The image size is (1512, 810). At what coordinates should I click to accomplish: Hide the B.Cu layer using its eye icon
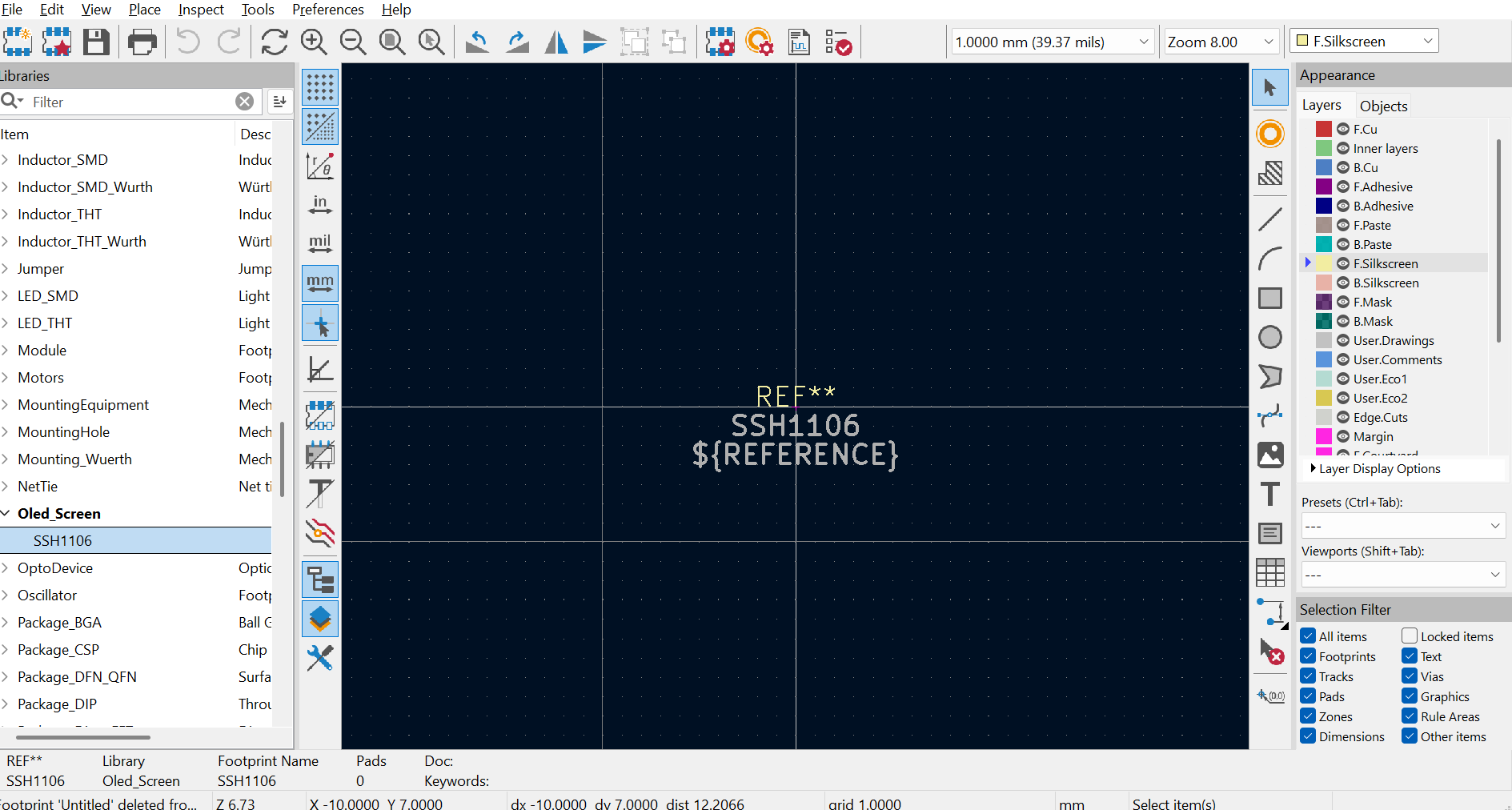coord(1343,167)
